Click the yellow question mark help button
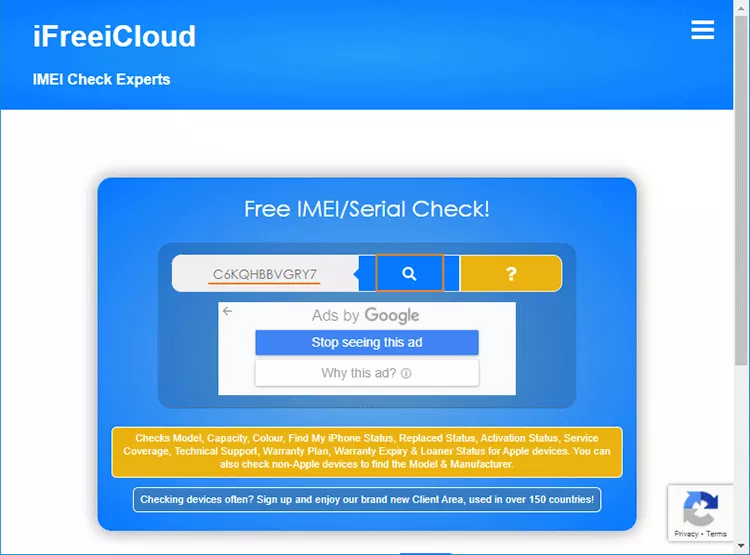750x555 pixels. (x=511, y=273)
